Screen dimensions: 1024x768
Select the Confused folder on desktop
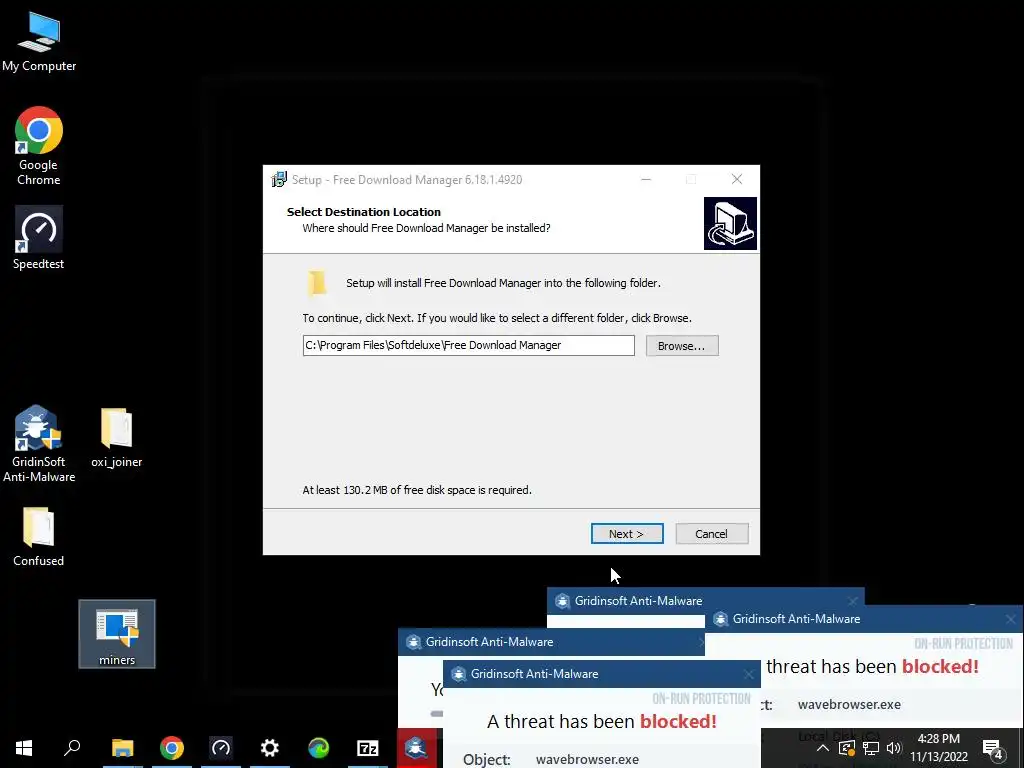tap(39, 537)
